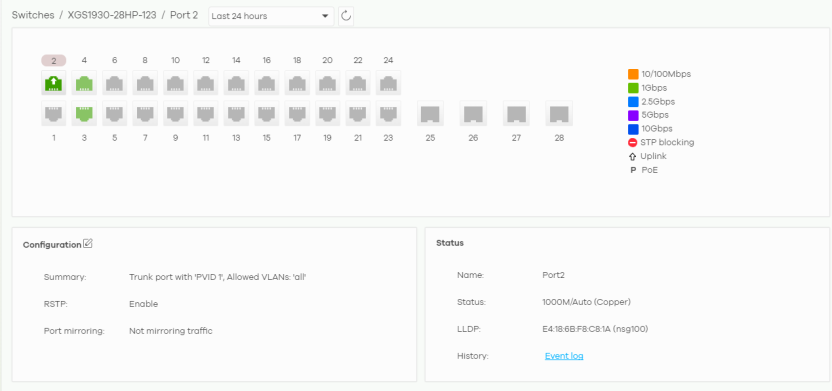832x391 pixels.
Task: Click the Port 2 breadcrumb text
Action: [x=184, y=15]
